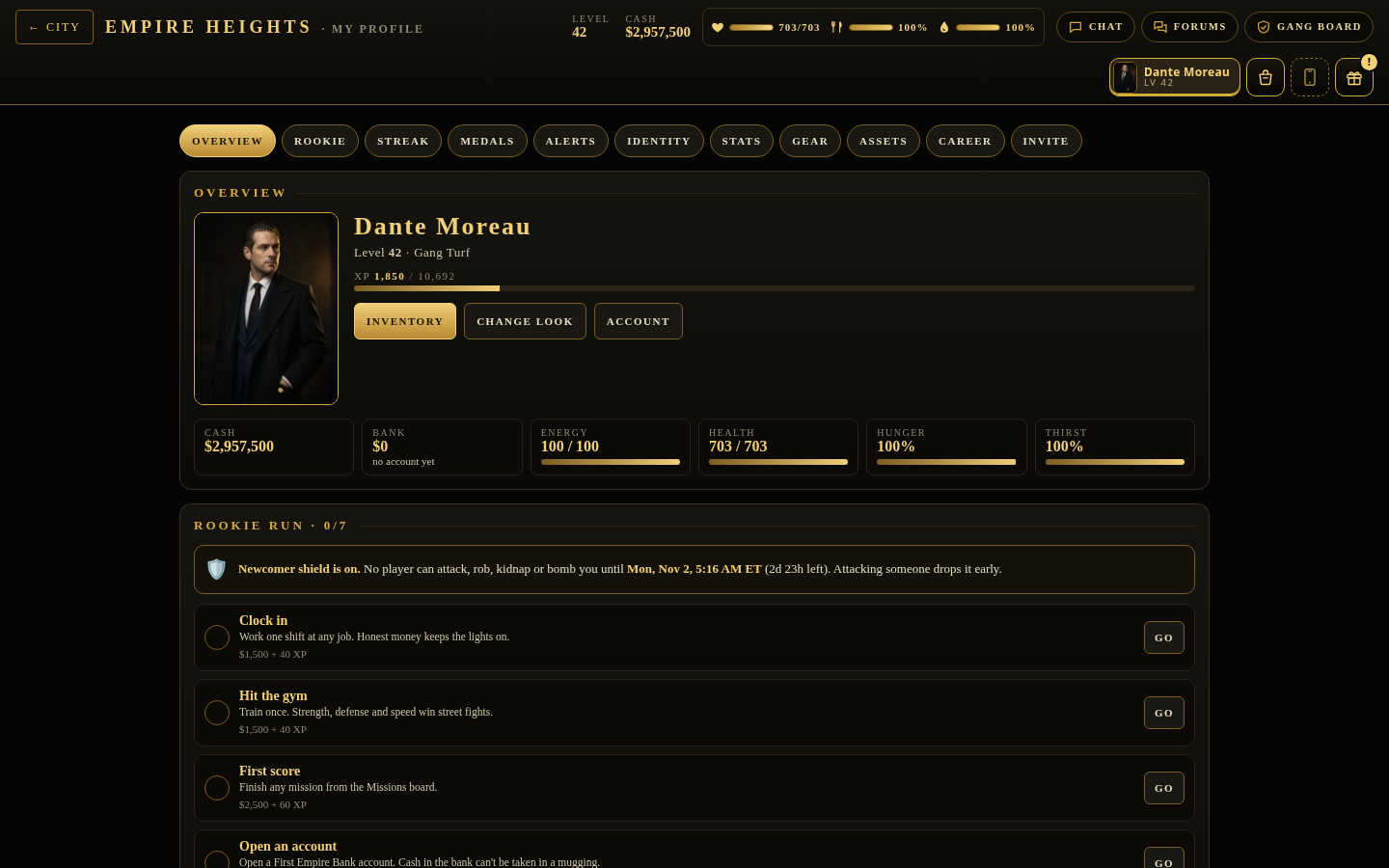This screenshot has width=1389, height=868.
Task: Mark the Hit the gym task circle
Action: 217,713
